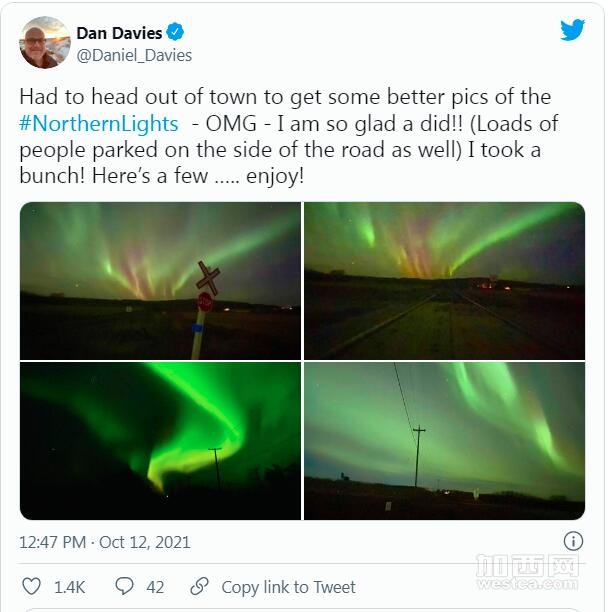Open the tweet info circle icon
The image size is (608, 612).
coord(573,541)
